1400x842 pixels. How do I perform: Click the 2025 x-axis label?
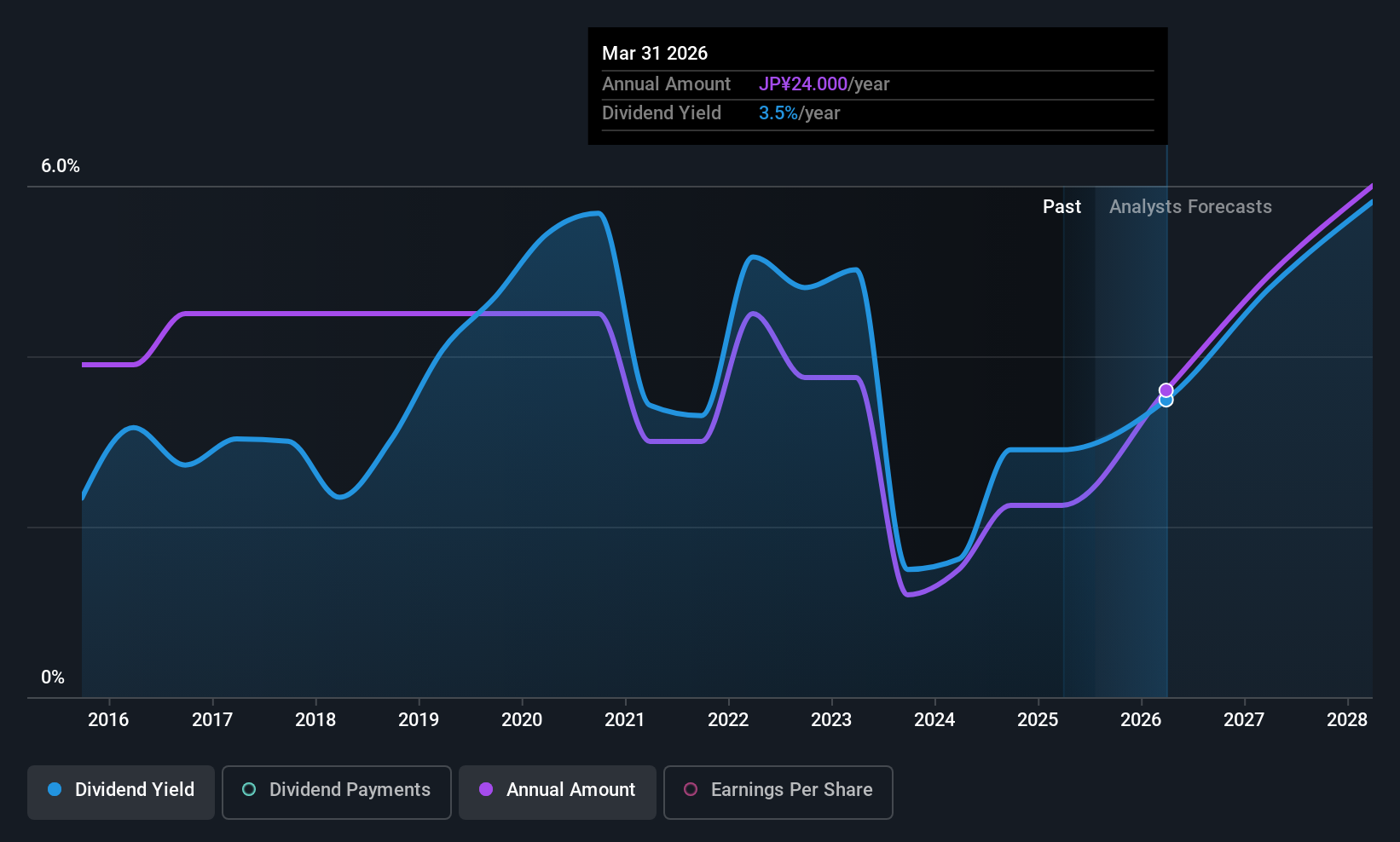pos(1038,719)
